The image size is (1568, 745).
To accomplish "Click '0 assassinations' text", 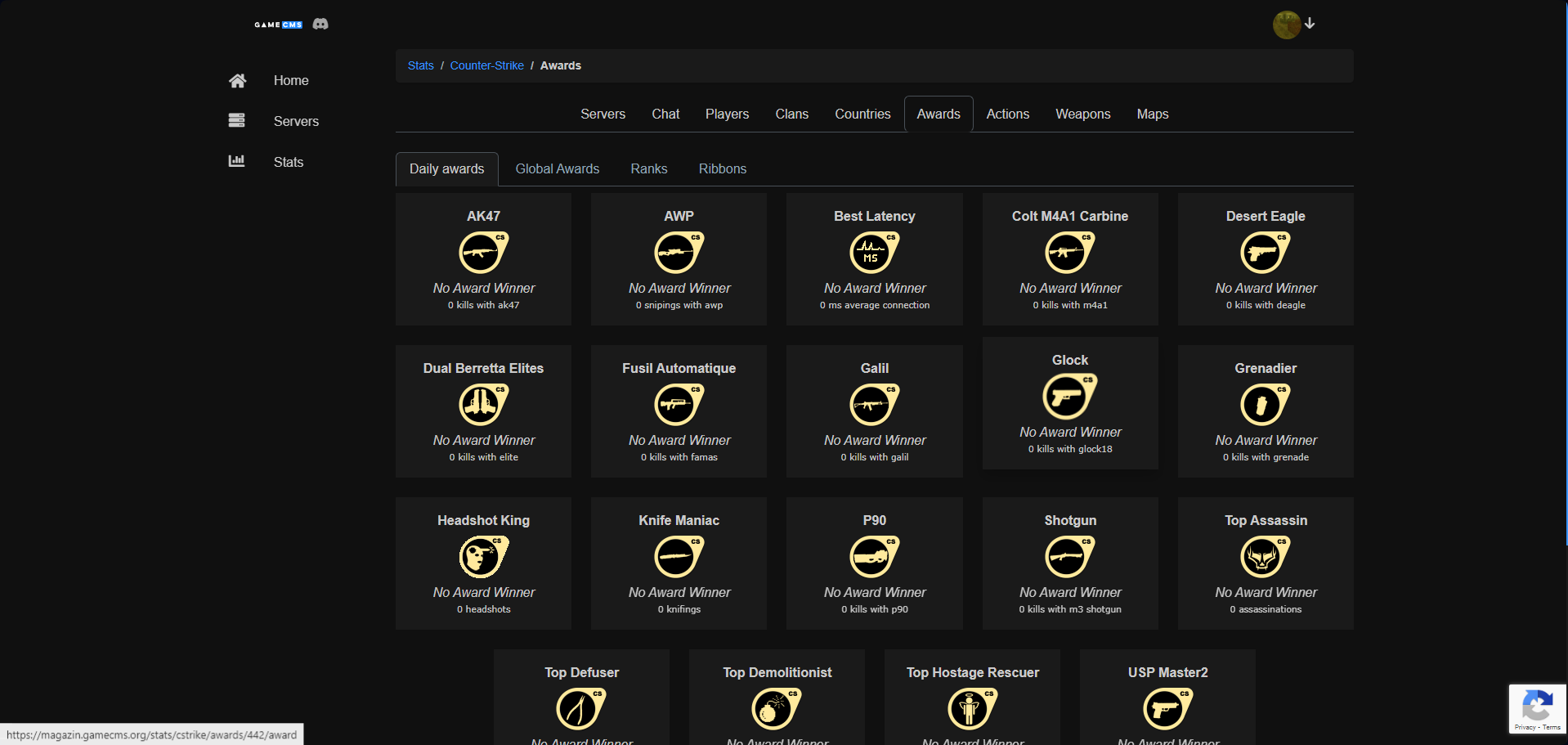I will [1265, 609].
